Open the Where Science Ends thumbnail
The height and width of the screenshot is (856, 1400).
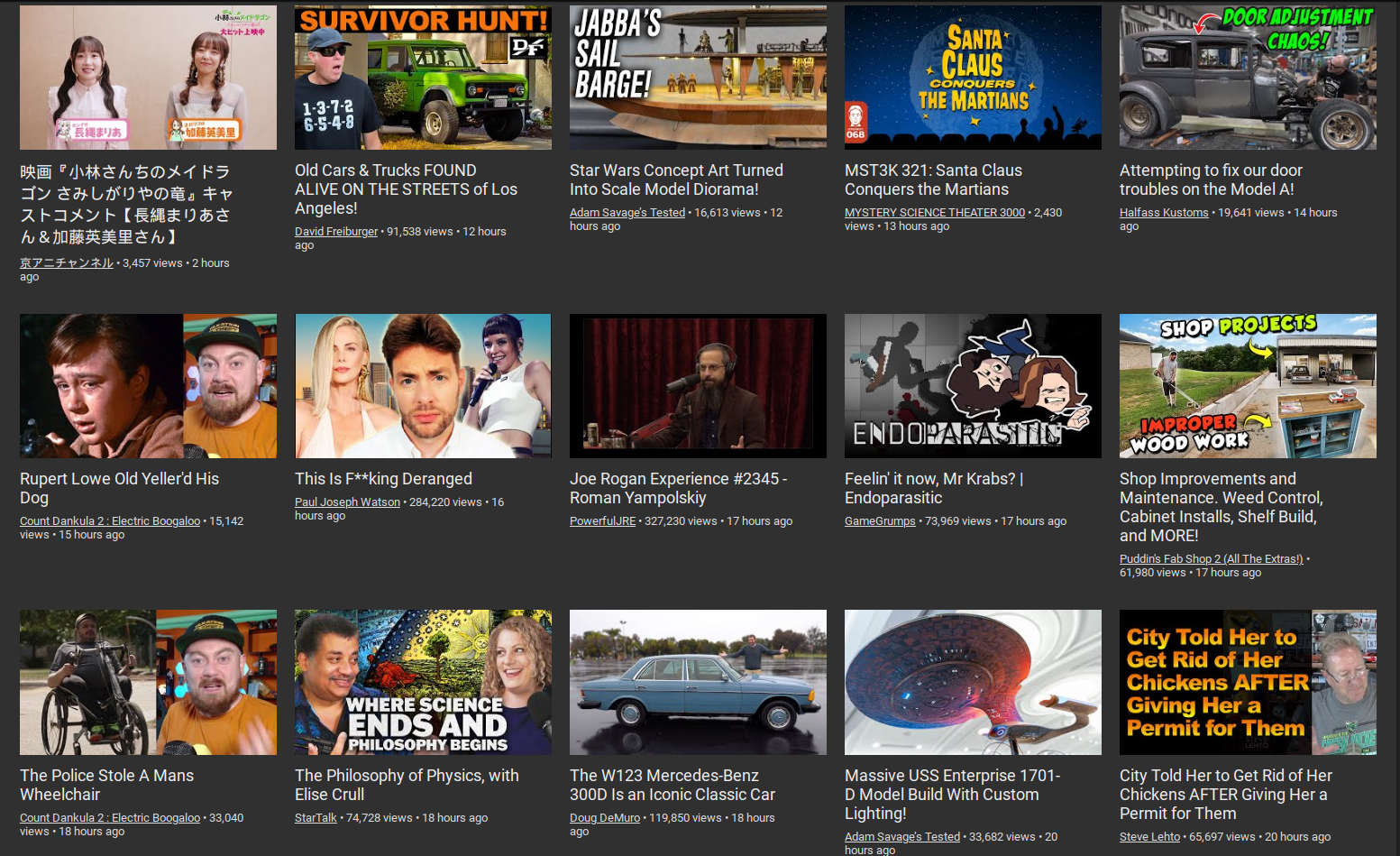point(423,683)
